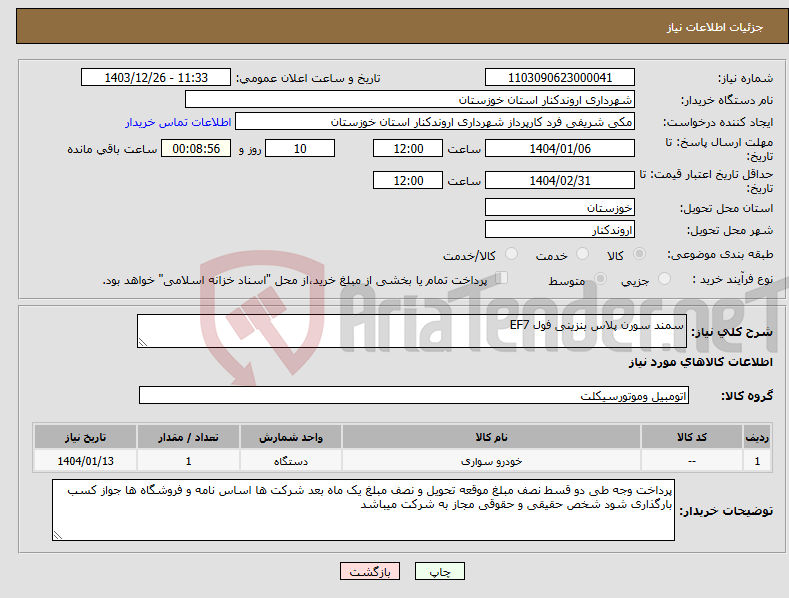Image resolution: width=789 pixels, height=598 pixels.
Task: Click the delivery city اروندکنار field
Action: (560, 230)
